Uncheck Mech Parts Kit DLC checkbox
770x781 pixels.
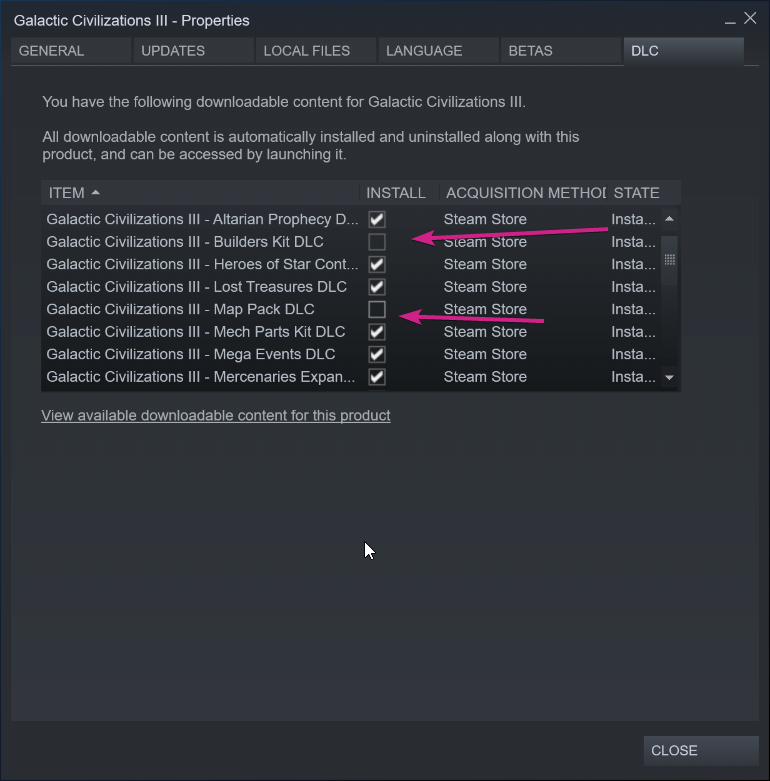coord(377,332)
